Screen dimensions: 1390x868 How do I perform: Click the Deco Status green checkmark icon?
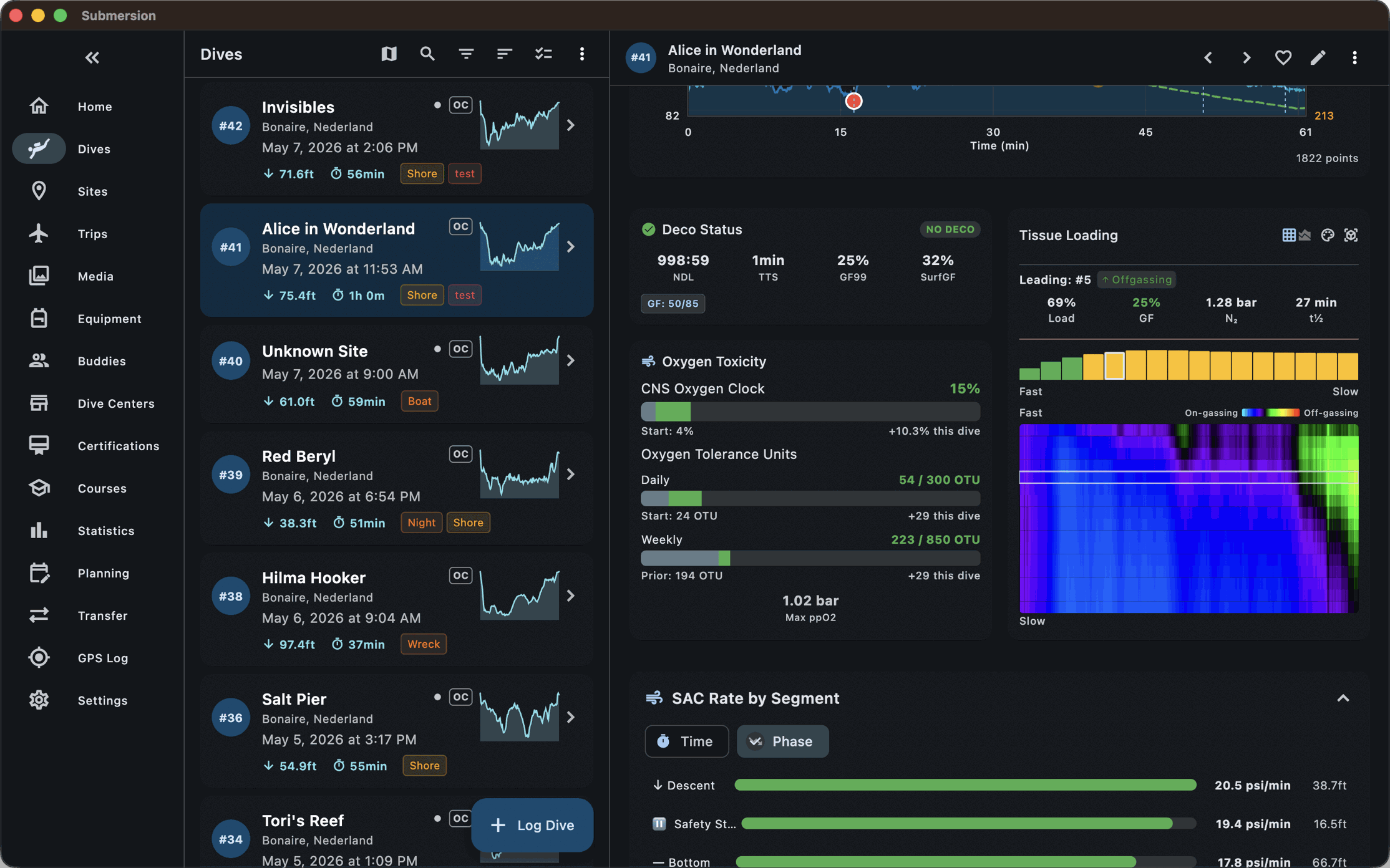click(648, 229)
